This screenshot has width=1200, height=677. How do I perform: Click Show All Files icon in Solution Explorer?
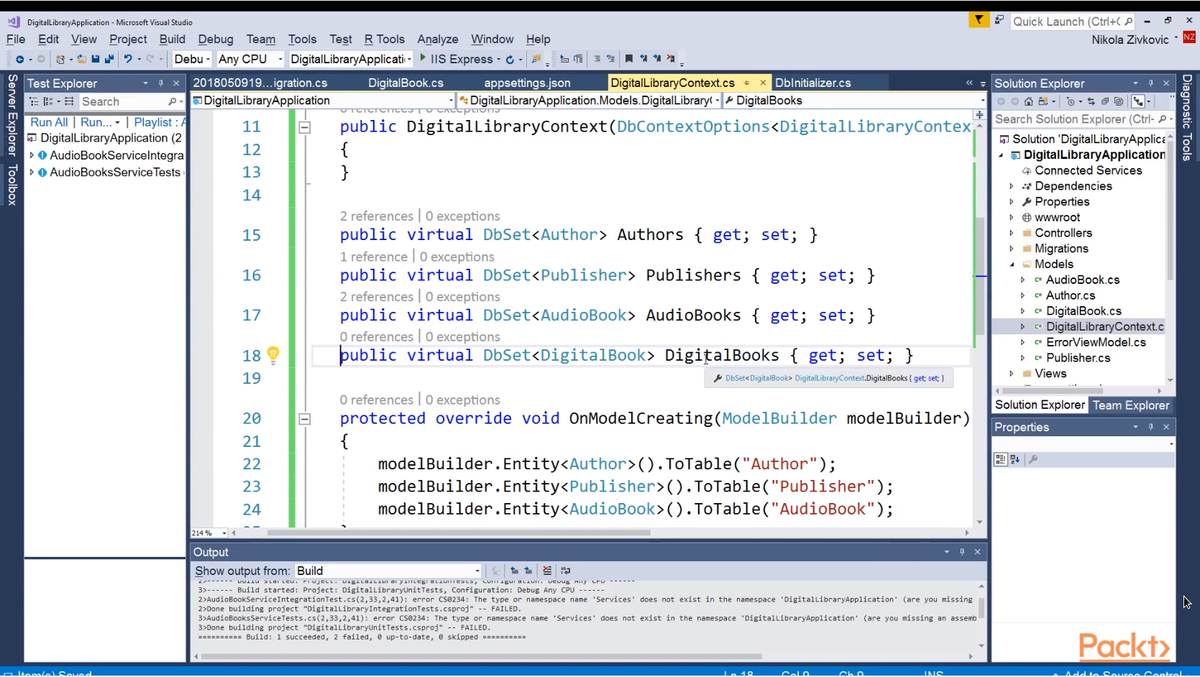pyautogui.click(x=1119, y=102)
